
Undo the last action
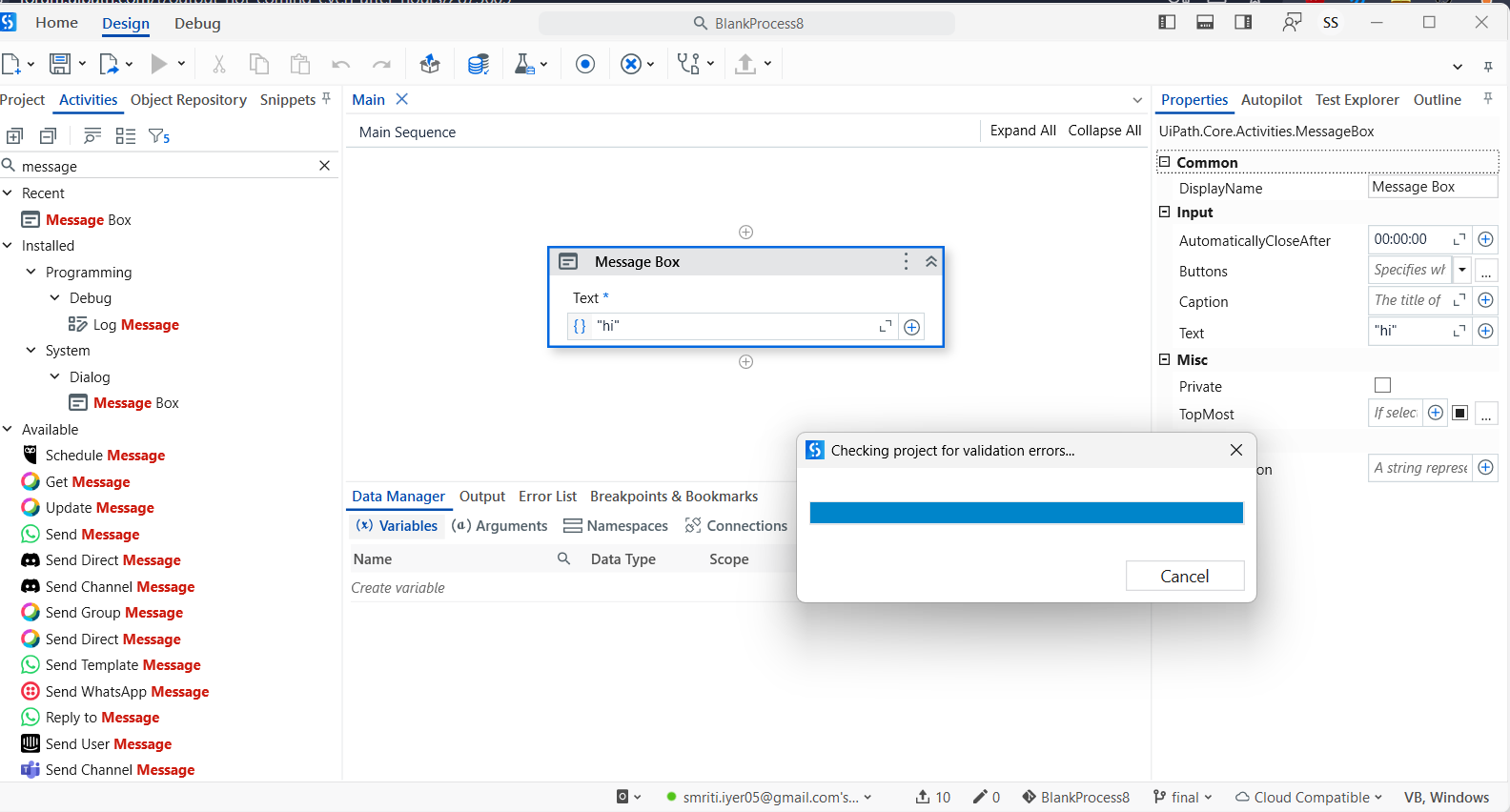341,64
